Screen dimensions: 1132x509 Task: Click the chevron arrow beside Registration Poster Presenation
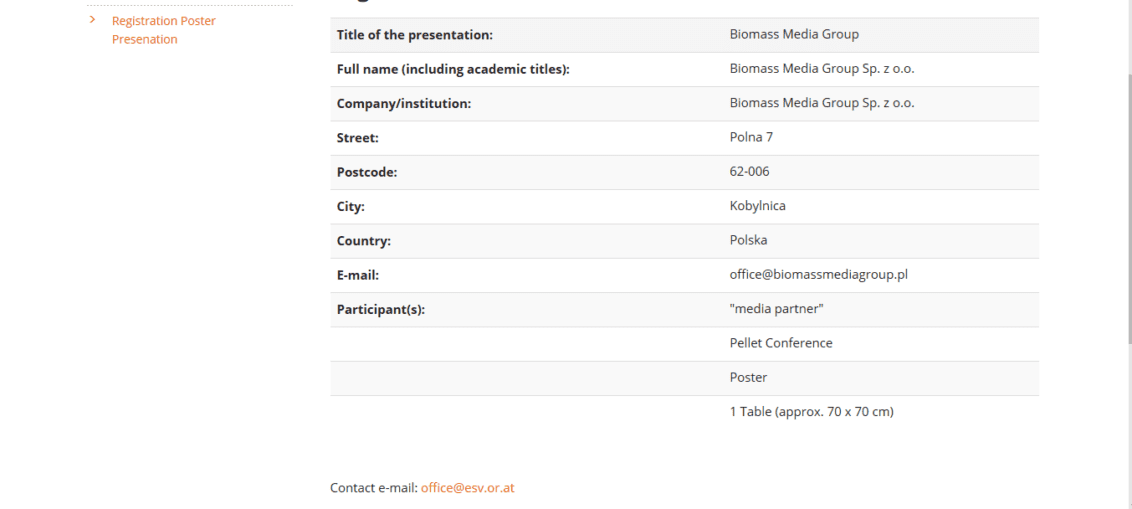[92, 19]
